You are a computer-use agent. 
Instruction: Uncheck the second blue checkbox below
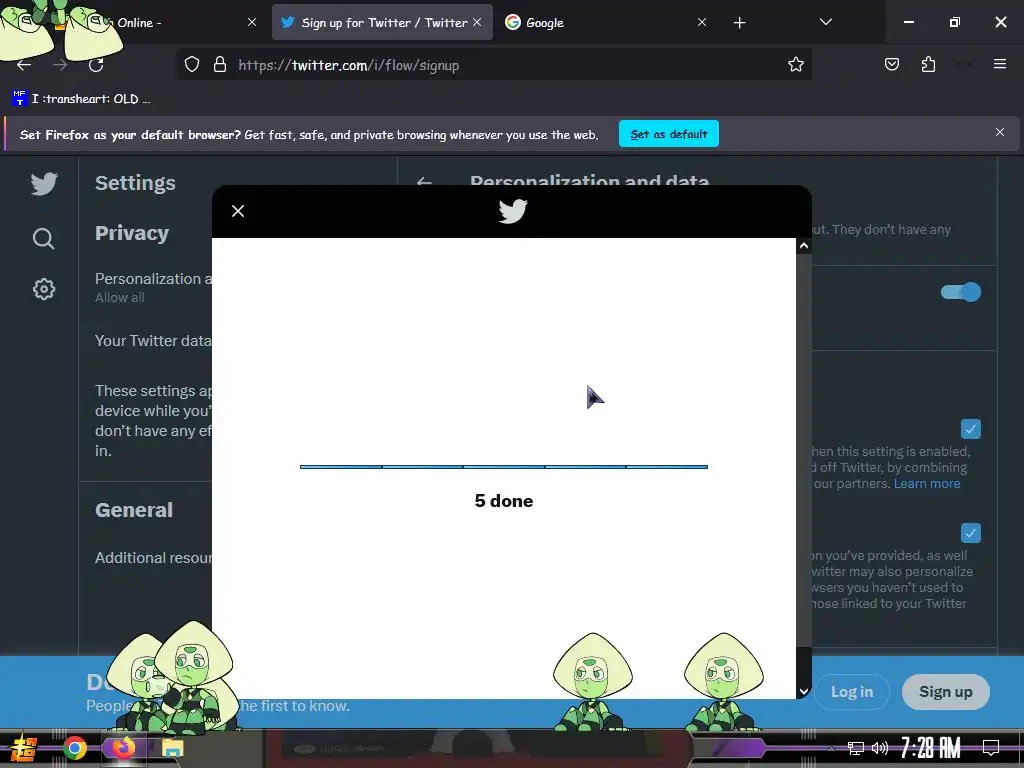970,533
